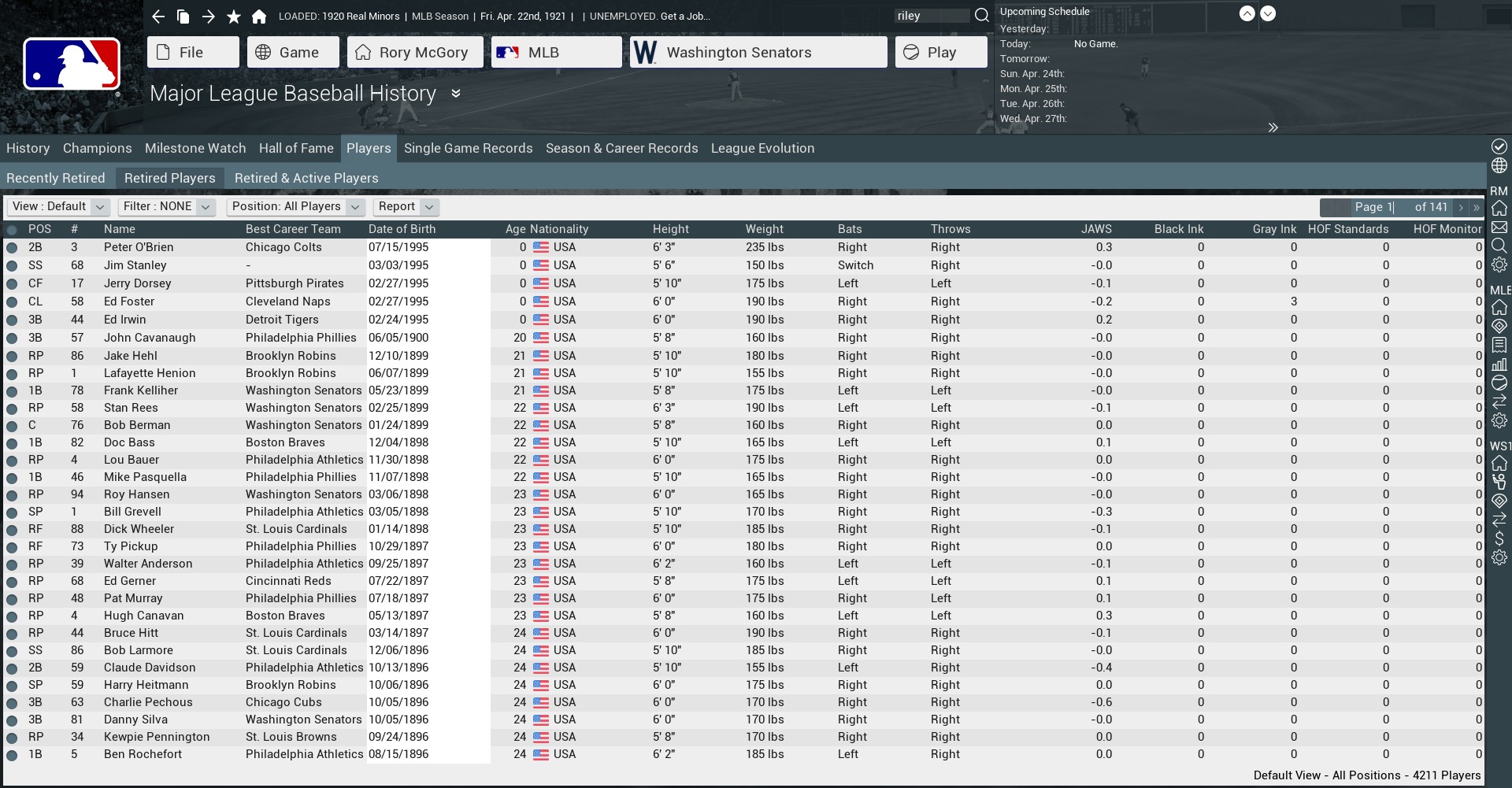Open the Filter: NONE dropdown
Image resolution: width=1512 pixels, height=788 pixels.
166,206
